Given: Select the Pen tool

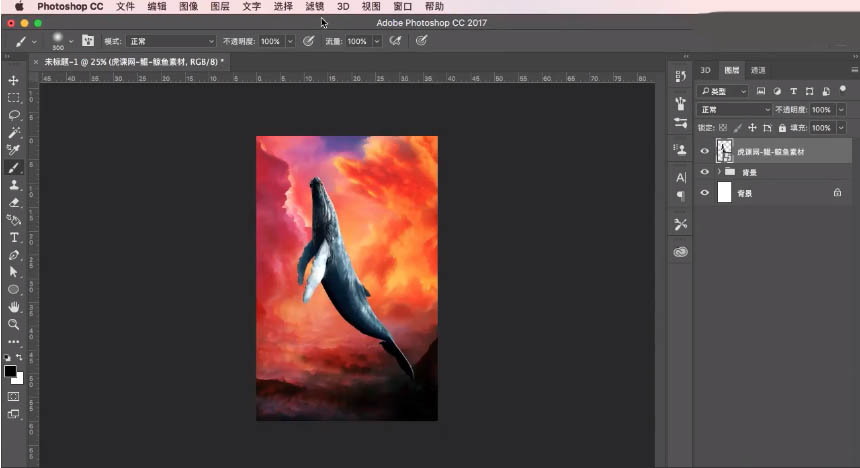Looking at the screenshot, I should point(14,255).
